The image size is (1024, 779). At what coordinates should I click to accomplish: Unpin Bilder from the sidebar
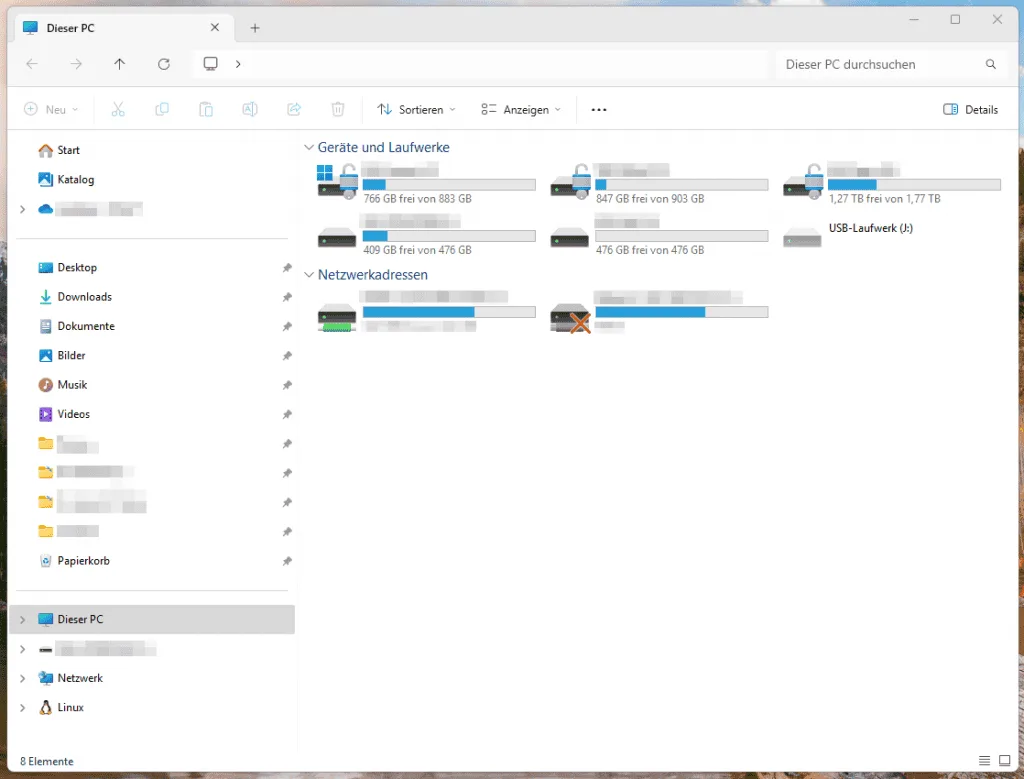[287, 355]
